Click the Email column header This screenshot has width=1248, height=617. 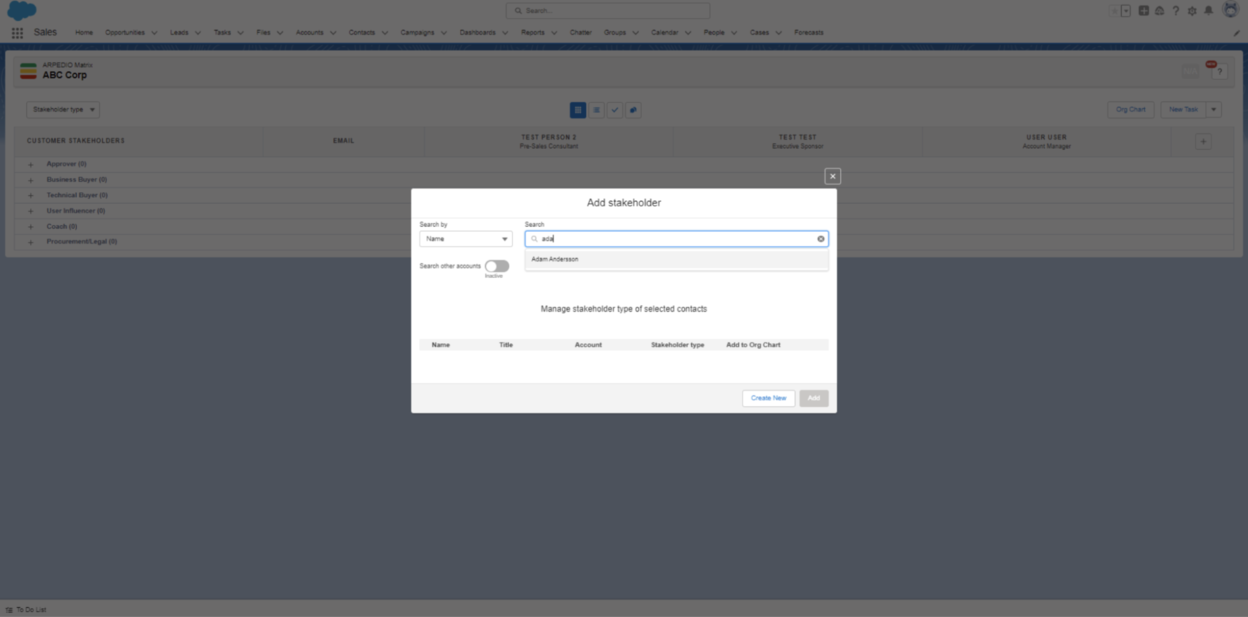[x=344, y=141]
